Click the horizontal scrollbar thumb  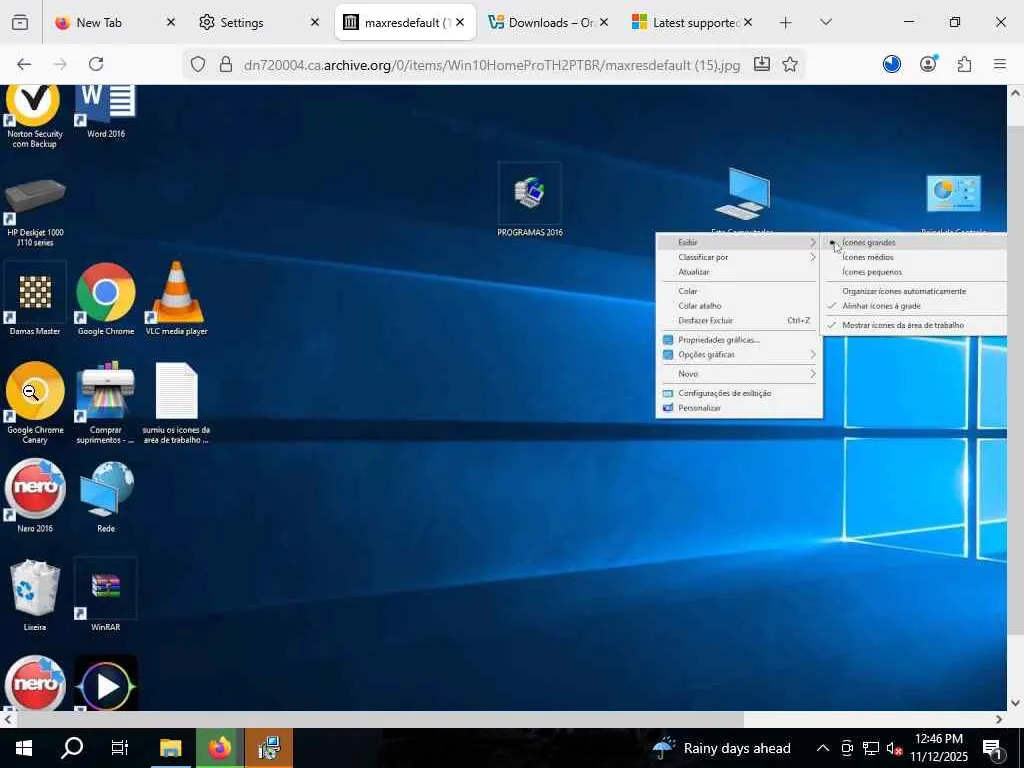pos(379,720)
